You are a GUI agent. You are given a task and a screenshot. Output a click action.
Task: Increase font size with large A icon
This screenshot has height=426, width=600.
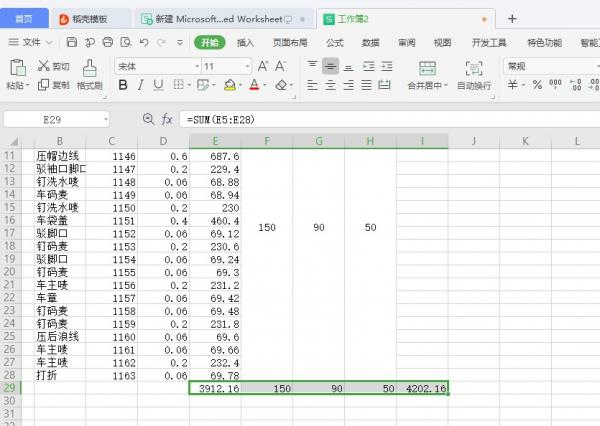point(262,66)
